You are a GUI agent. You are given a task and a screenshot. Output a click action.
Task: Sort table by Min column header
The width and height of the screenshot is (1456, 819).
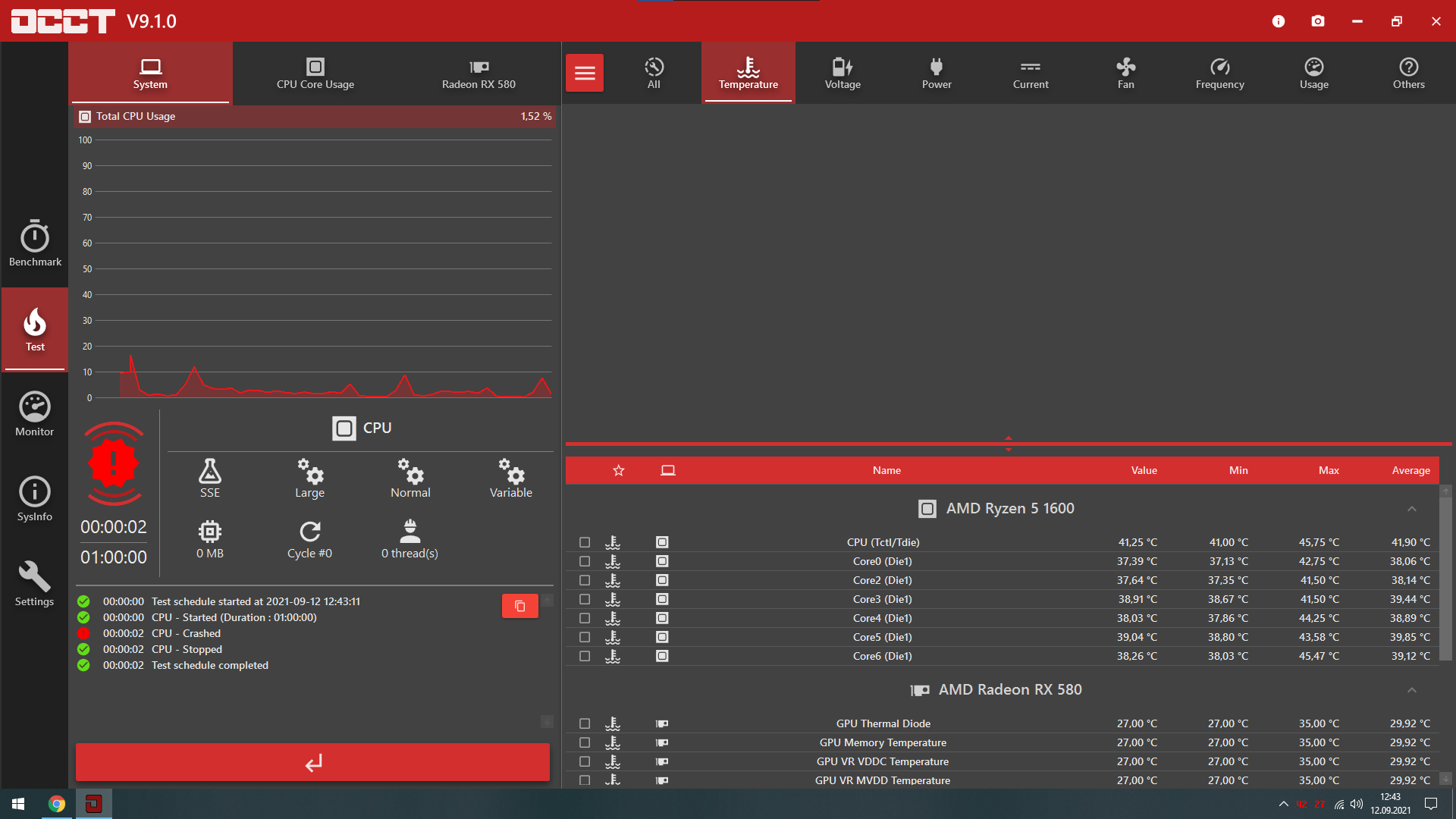point(1238,470)
